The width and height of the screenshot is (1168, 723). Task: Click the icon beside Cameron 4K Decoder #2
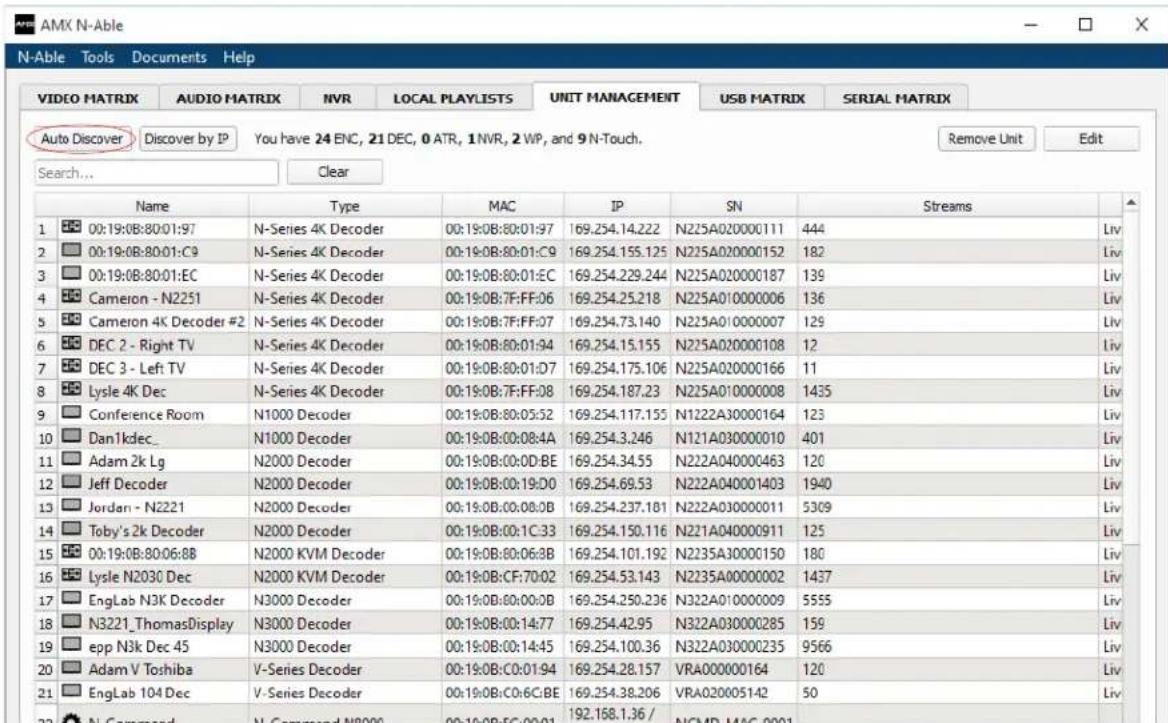point(72,320)
